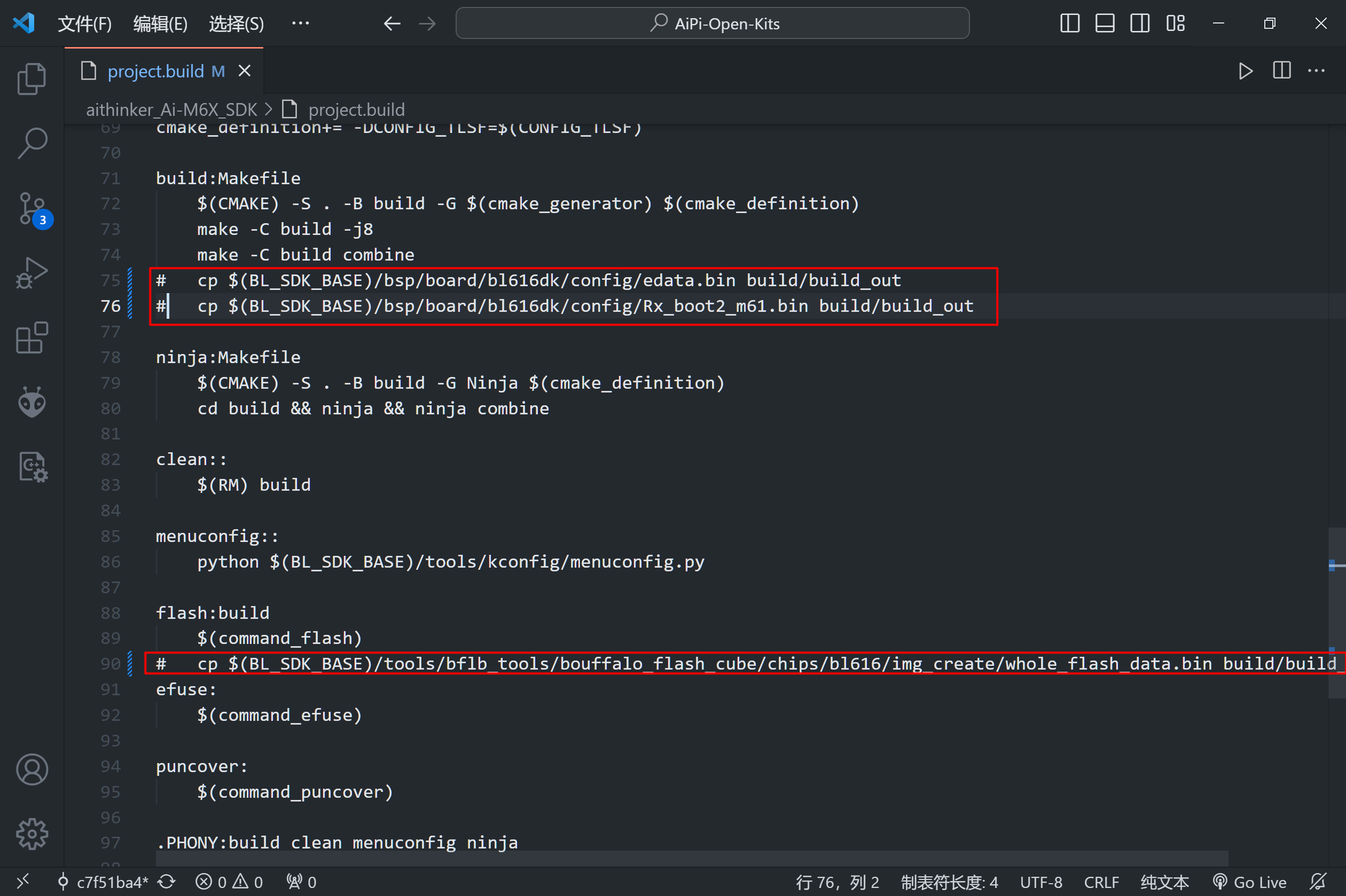This screenshot has width=1346, height=896.
Task: Open the Manage gear menu
Action: (x=32, y=834)
